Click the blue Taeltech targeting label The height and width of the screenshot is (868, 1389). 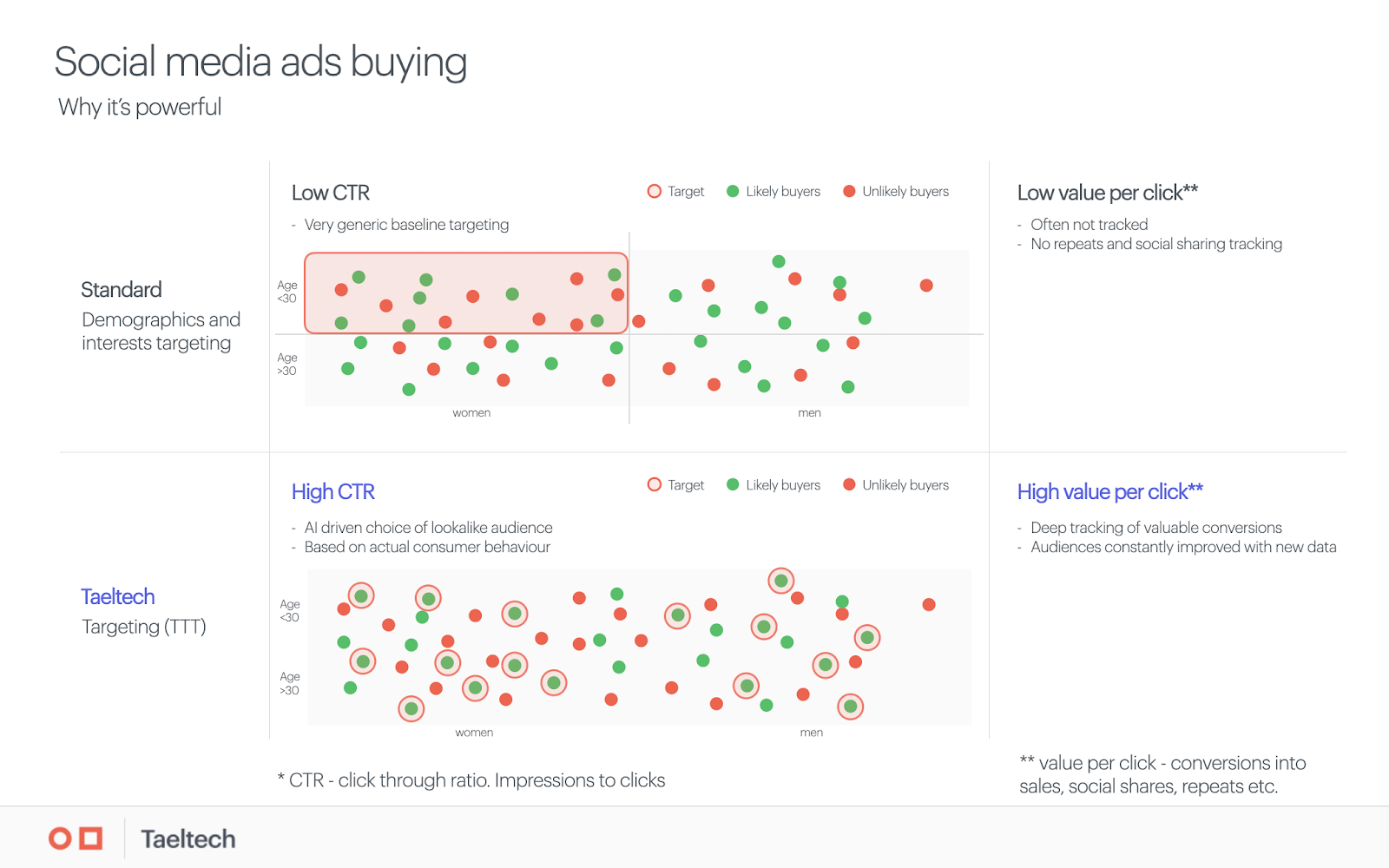point(118,597)
